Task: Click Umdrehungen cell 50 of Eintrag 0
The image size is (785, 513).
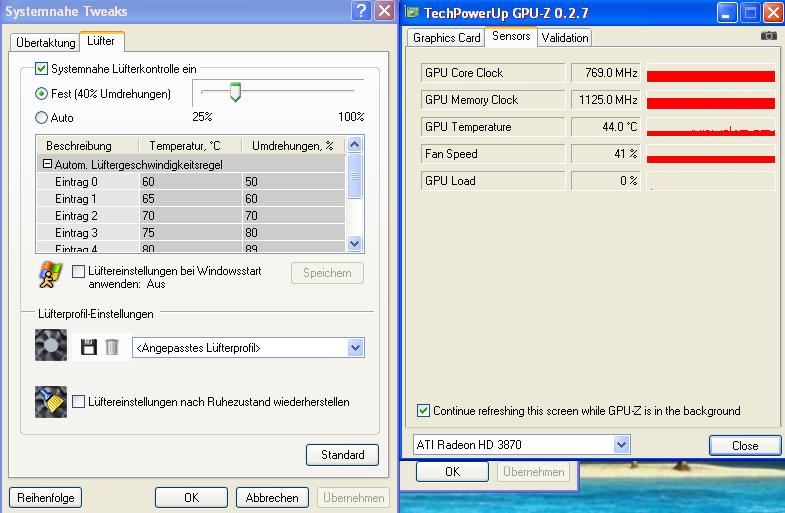Action: (294, 181)
